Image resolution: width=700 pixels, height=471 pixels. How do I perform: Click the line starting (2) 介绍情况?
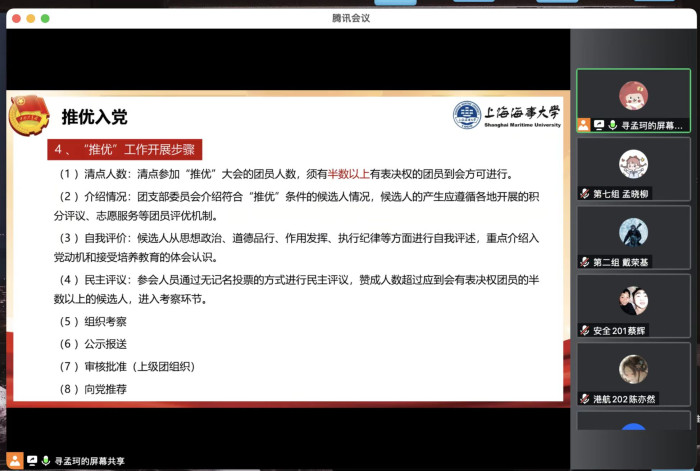(x=296, y=206)
